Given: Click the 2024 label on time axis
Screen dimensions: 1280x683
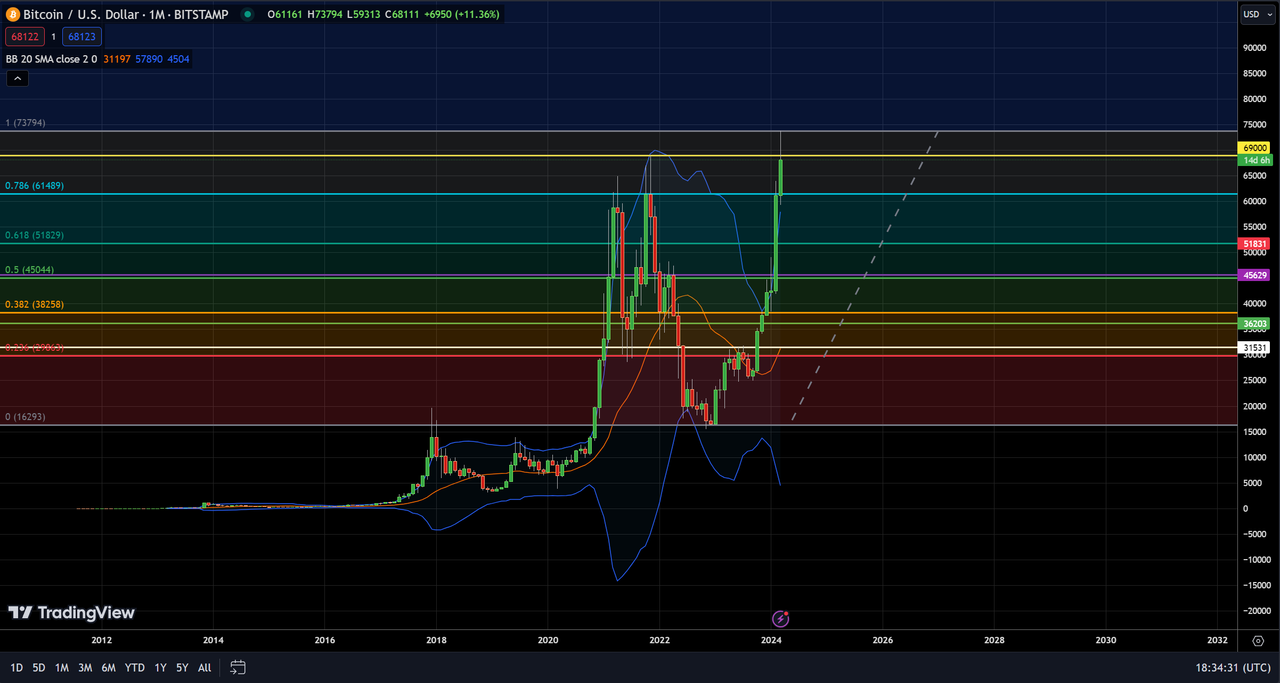Looking at the screenshot, I should (771, 639).
